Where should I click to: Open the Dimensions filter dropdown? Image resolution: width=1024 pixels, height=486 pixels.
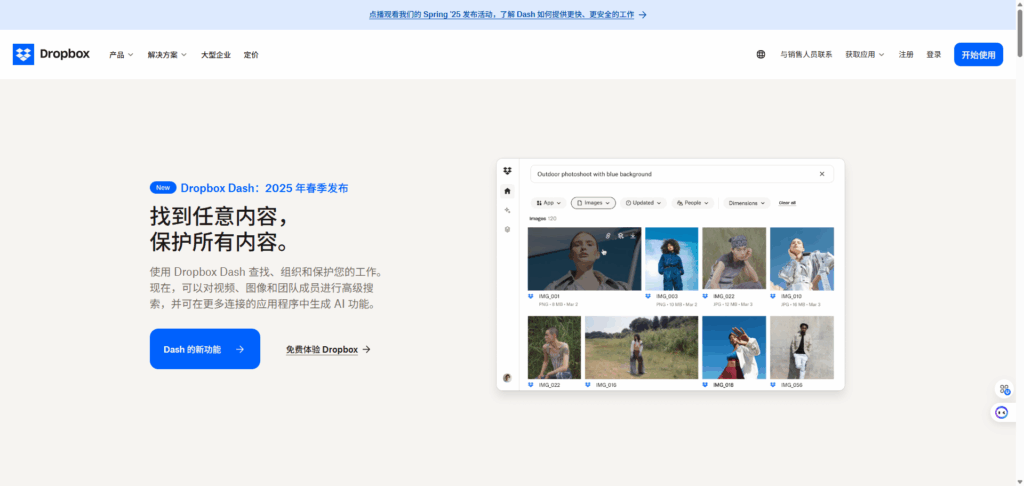746,203
